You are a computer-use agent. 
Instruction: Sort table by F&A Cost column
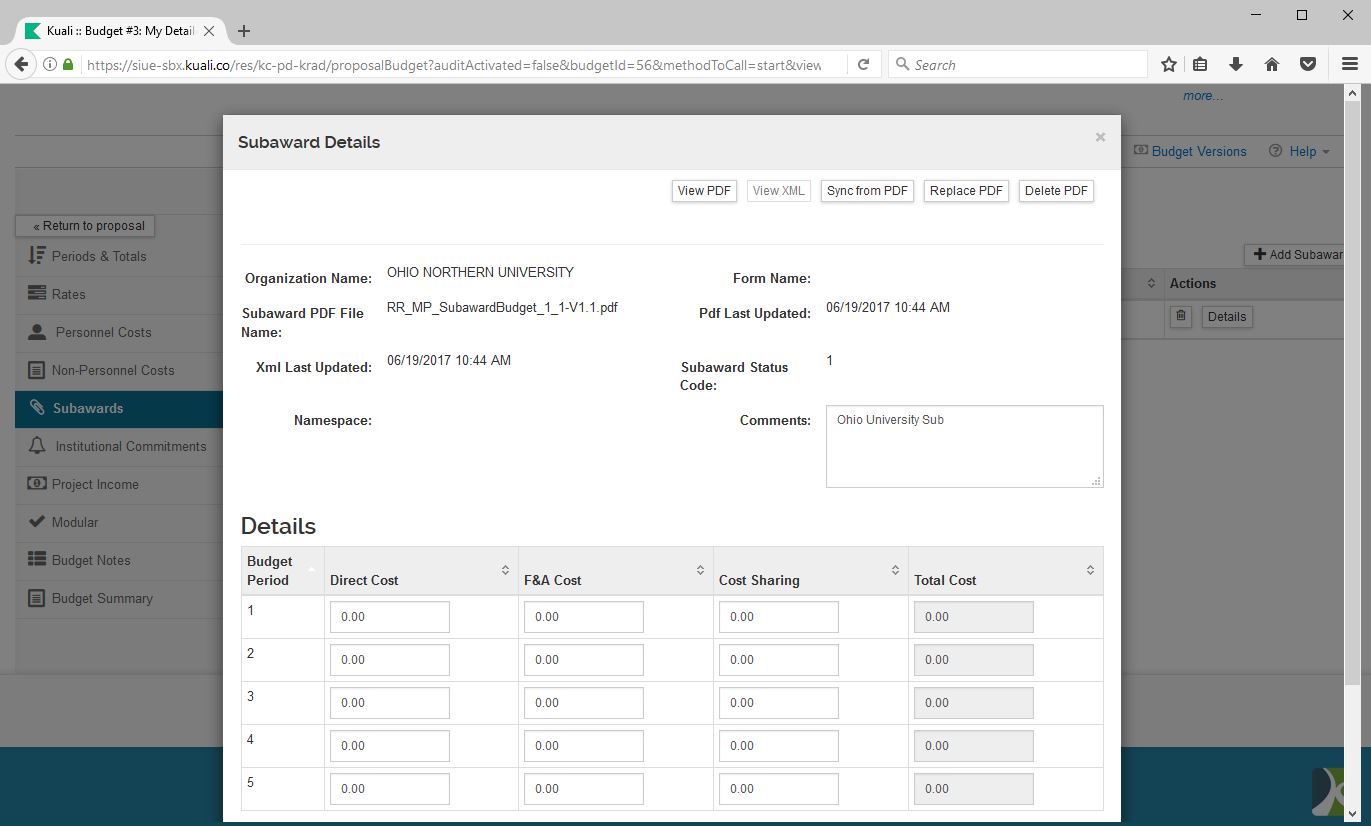click(x=700, y=570)
